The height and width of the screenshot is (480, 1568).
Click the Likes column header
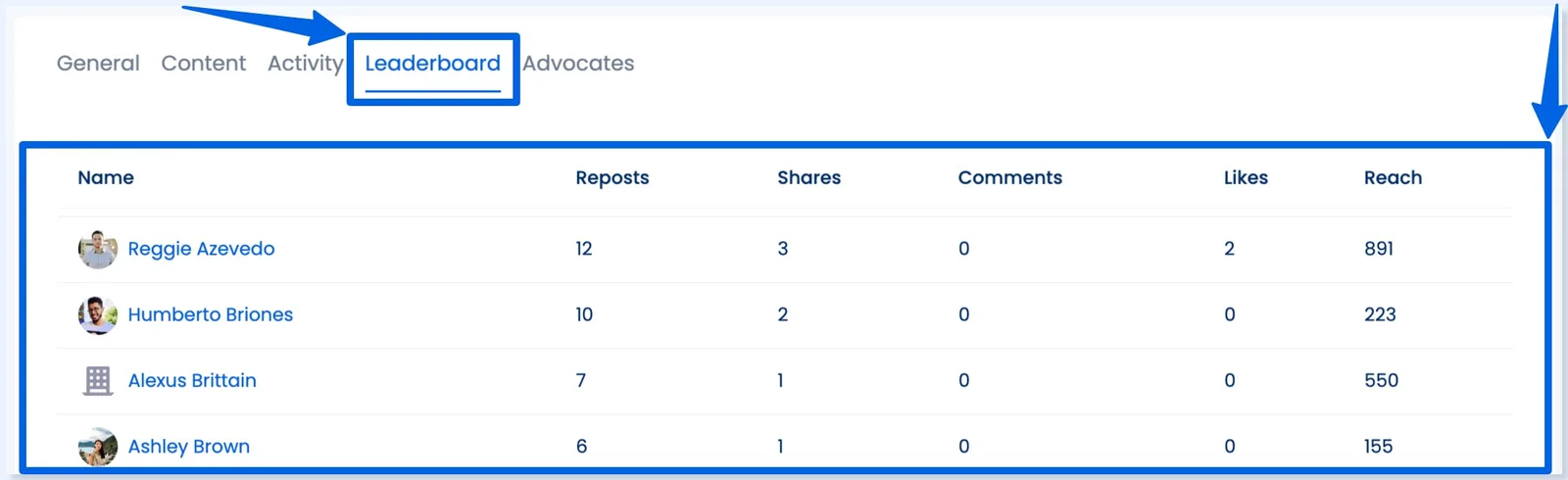(1246, 177)
